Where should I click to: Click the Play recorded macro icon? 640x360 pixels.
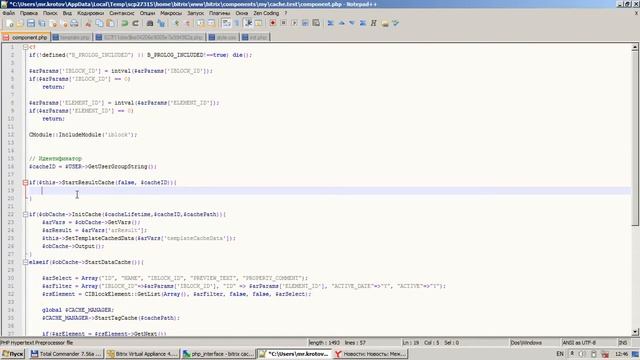[294, 23]
